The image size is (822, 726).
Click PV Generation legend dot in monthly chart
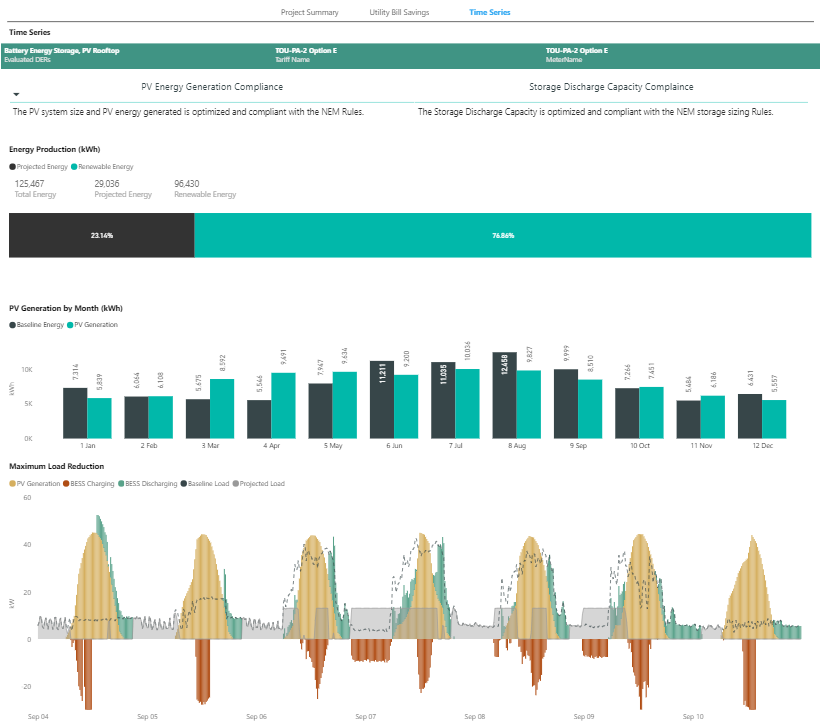[70, 325]
